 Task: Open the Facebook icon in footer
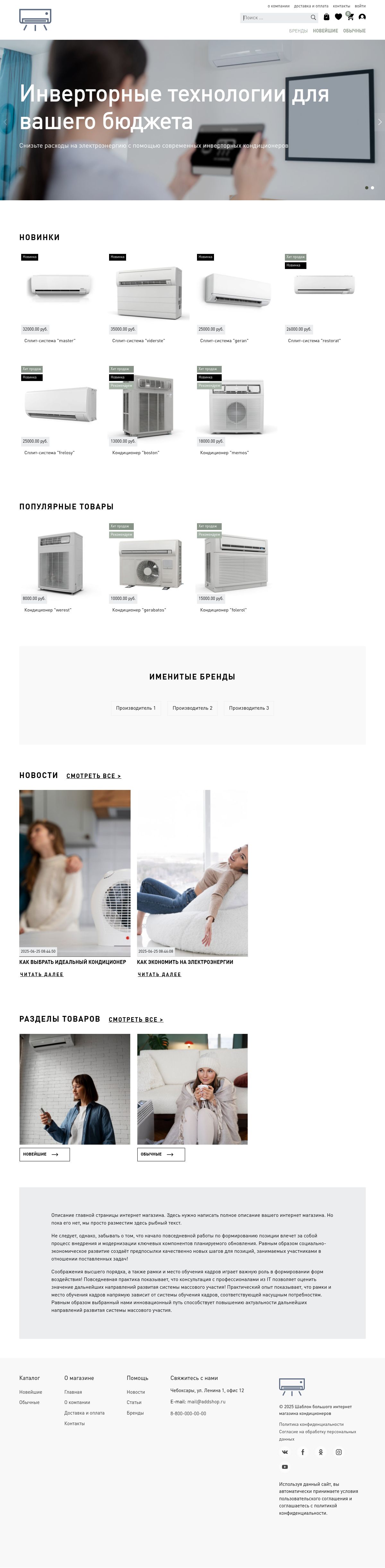[x=303, y=1452]
